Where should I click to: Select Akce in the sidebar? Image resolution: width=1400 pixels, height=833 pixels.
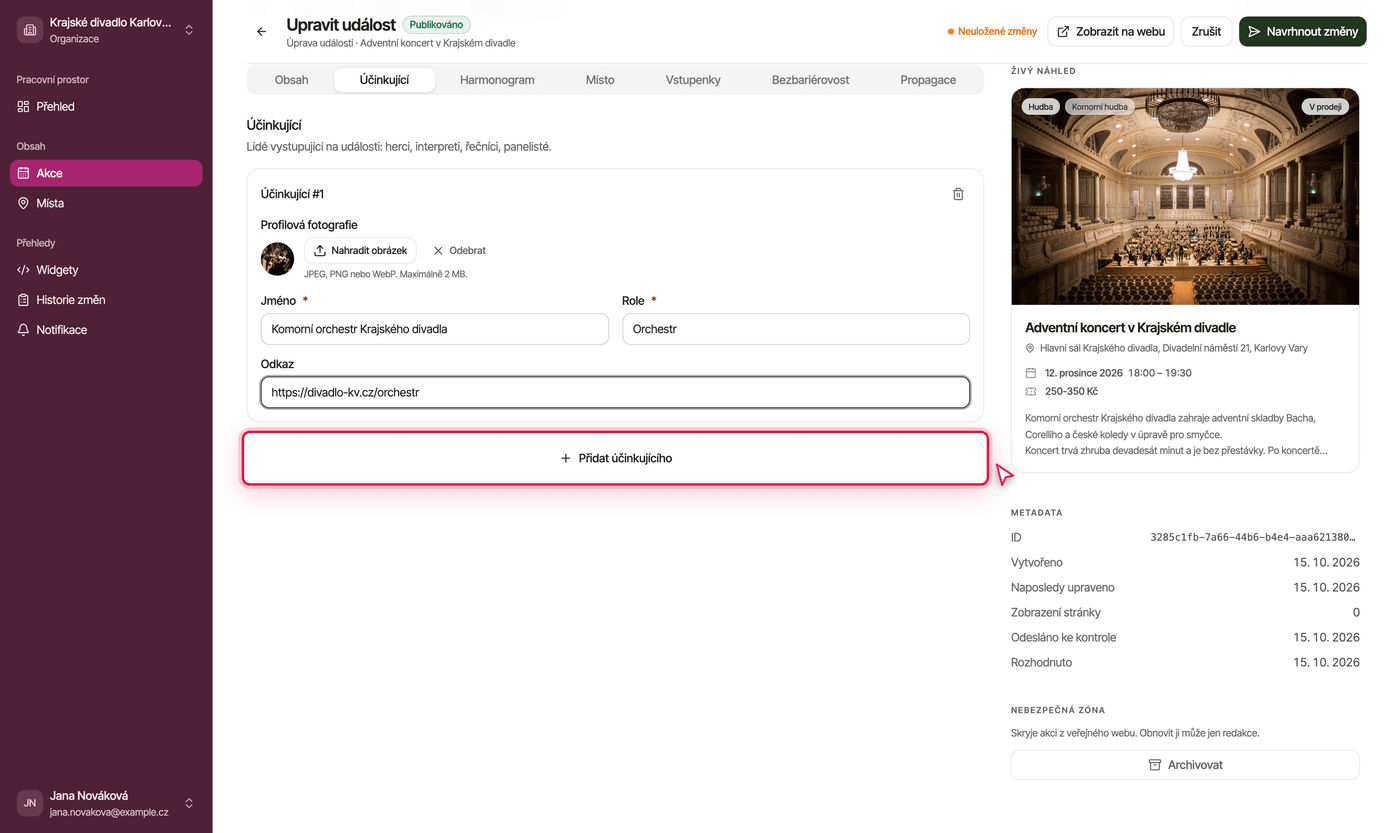coord(106,173)
